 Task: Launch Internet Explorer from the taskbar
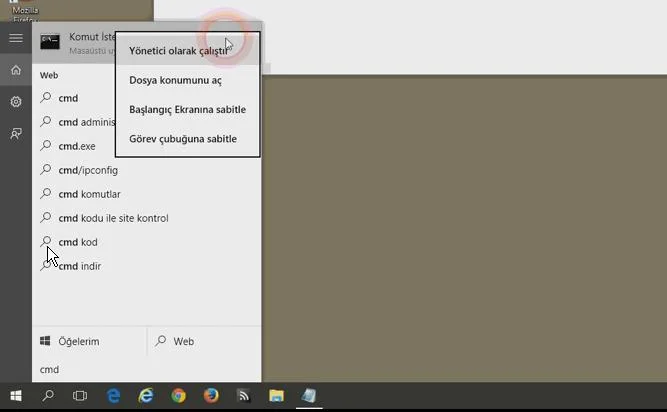146,396
